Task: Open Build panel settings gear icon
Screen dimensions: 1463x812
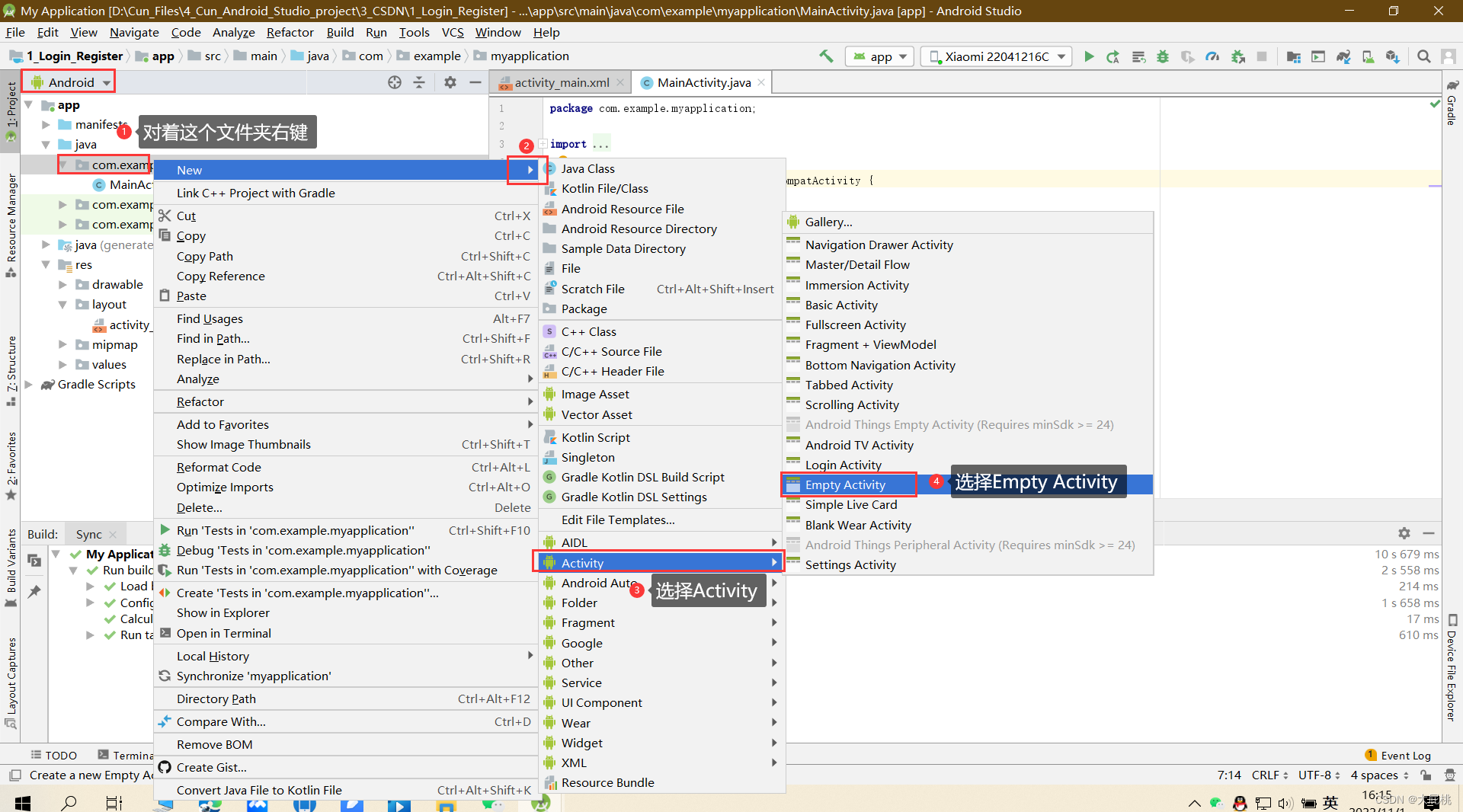Action: tap(1404, 533)
